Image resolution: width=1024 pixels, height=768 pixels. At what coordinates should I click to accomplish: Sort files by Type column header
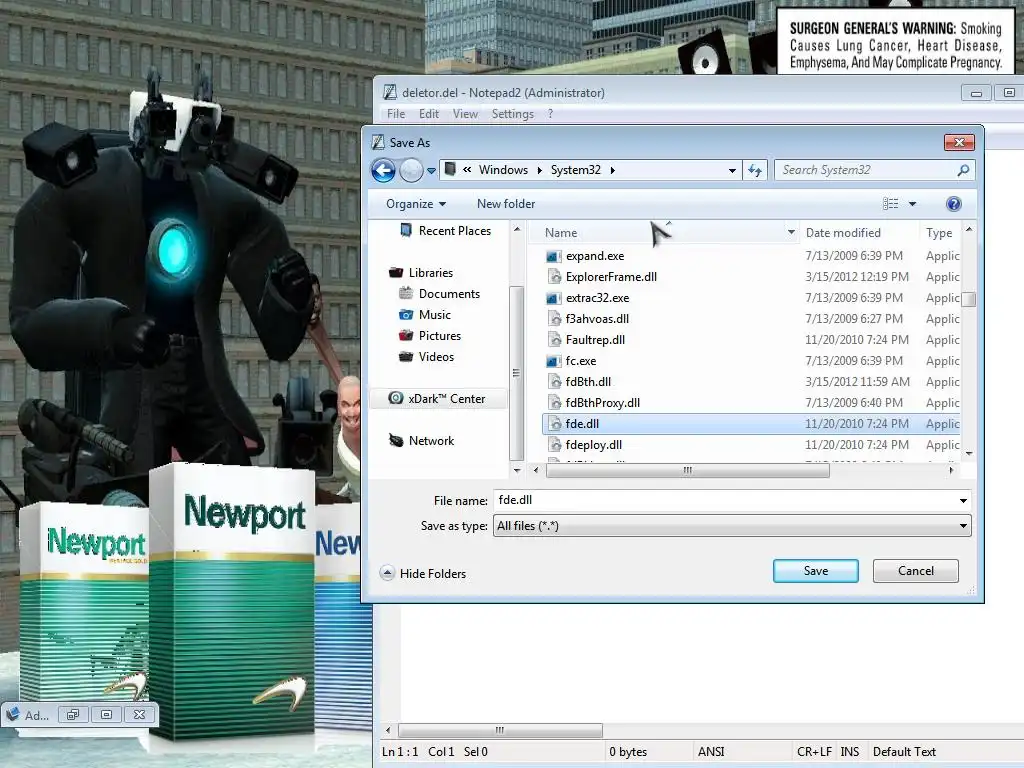[x=938, y=232]
